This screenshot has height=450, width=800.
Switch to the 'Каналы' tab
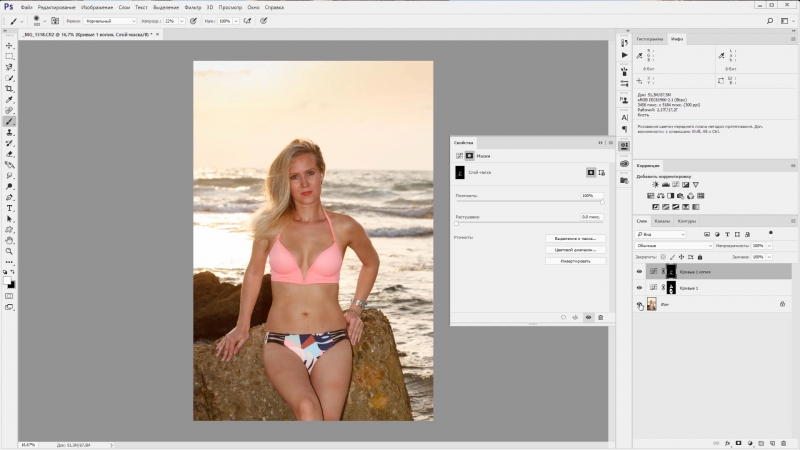coord(664,221)
